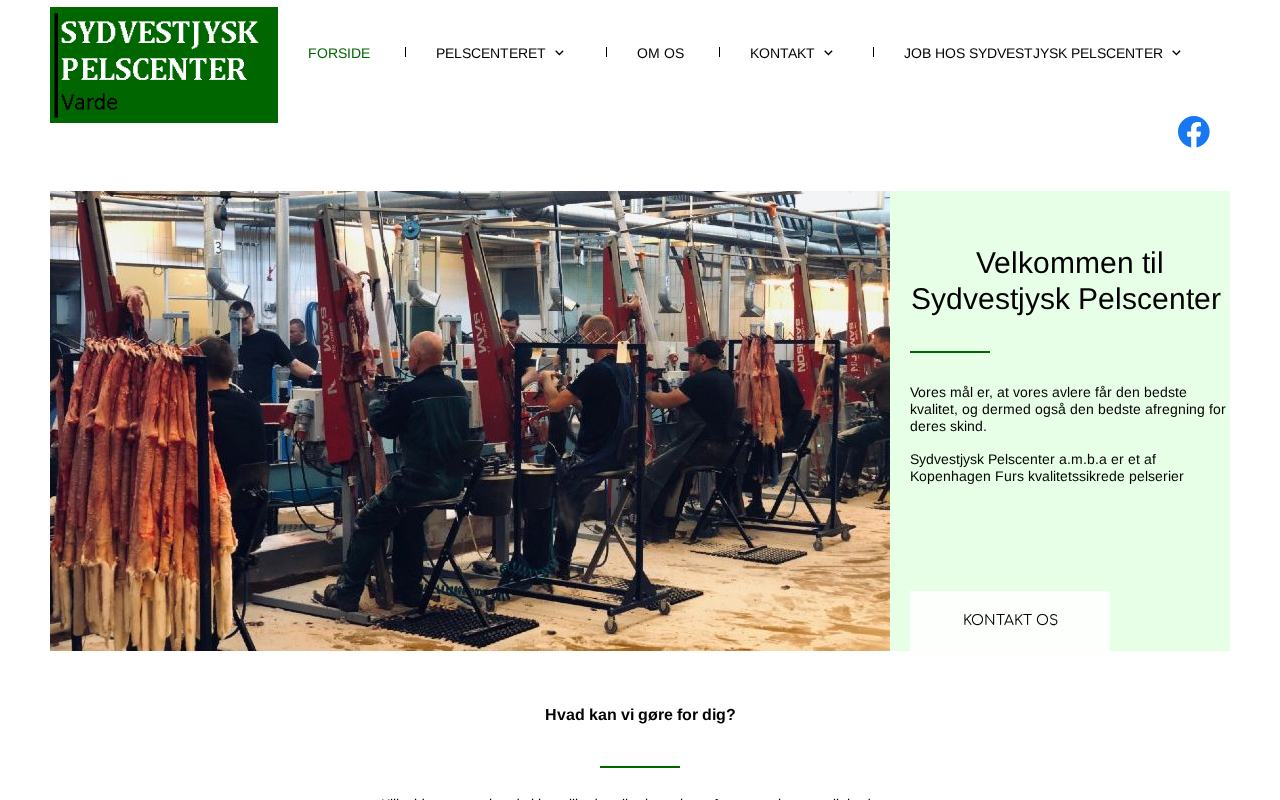1280x800 pixels.
Task: Click the green divider under Hvad kan vi
Action: [x=640, y=767]
